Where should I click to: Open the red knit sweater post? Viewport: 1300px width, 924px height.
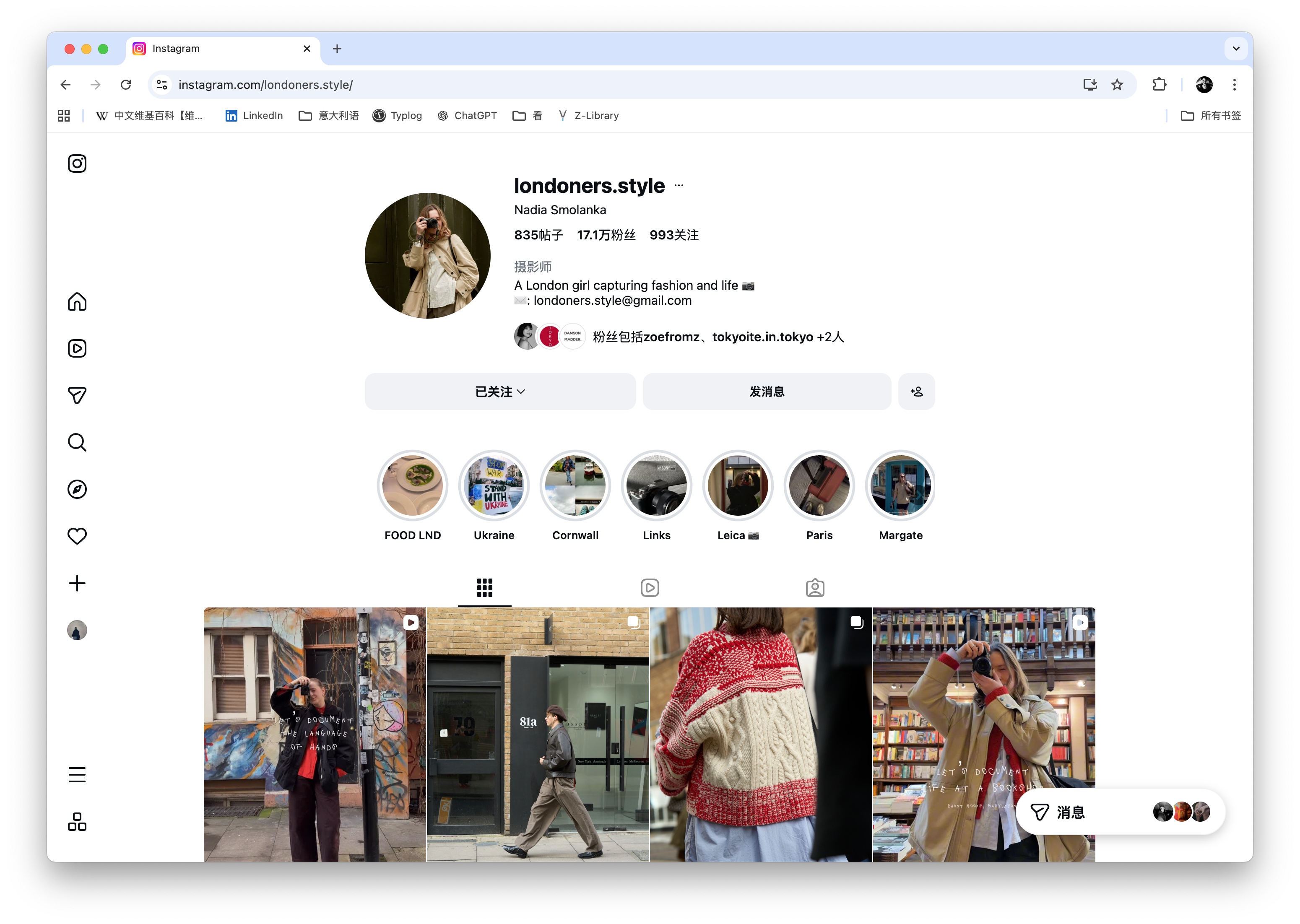760,734
